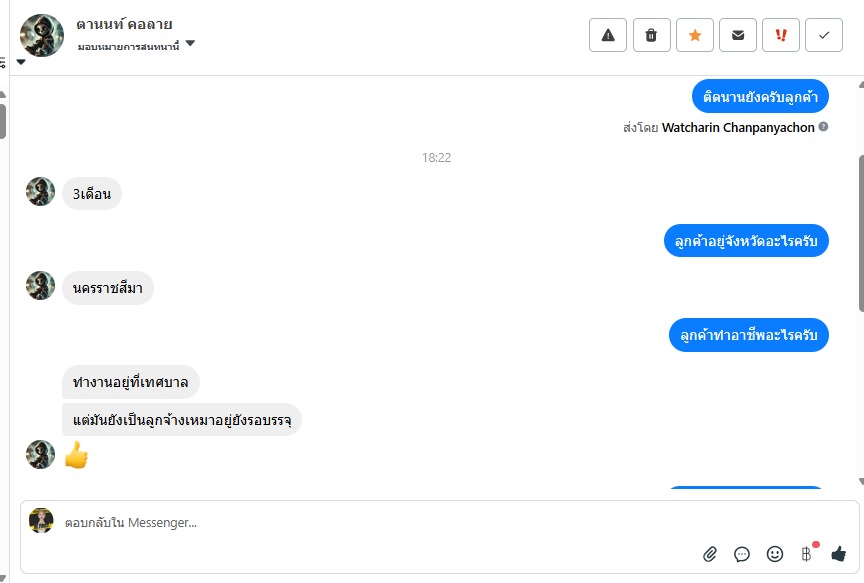Expand the small arrow below the profile picture
The height and width of the screenshot is (583, 864).
[x=21, y=62]
